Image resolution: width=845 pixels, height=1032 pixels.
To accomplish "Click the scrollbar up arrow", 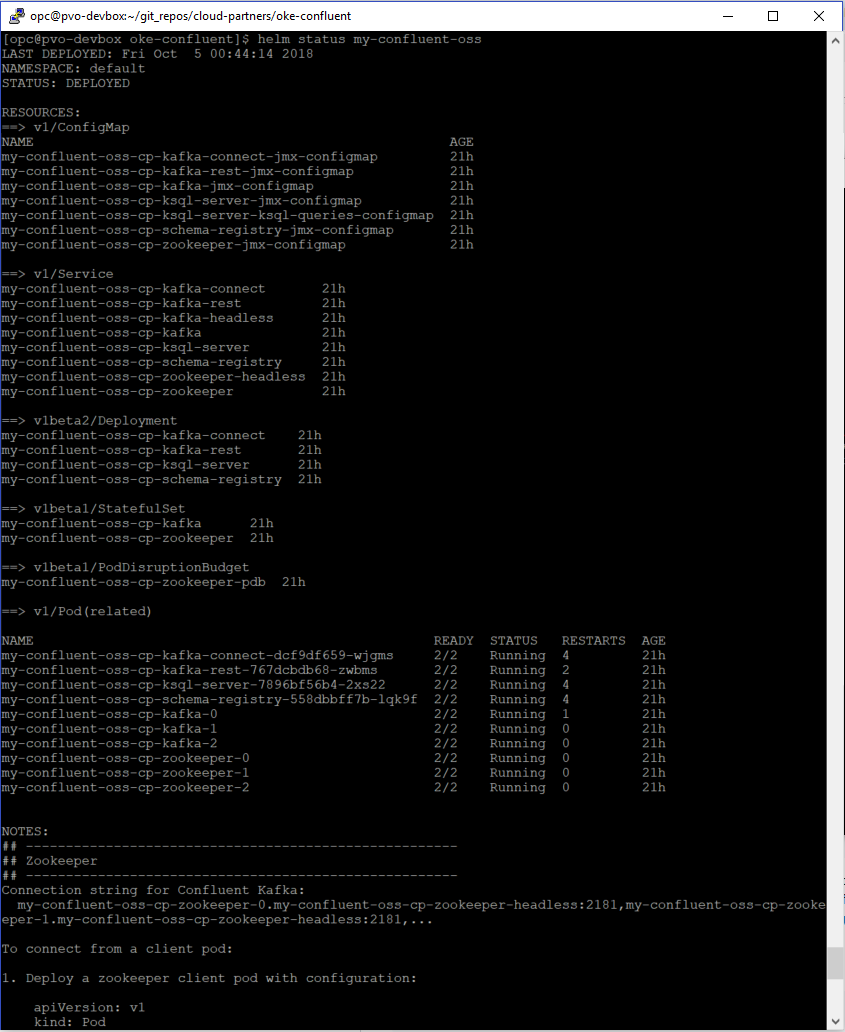I will (x=835, y=40).
